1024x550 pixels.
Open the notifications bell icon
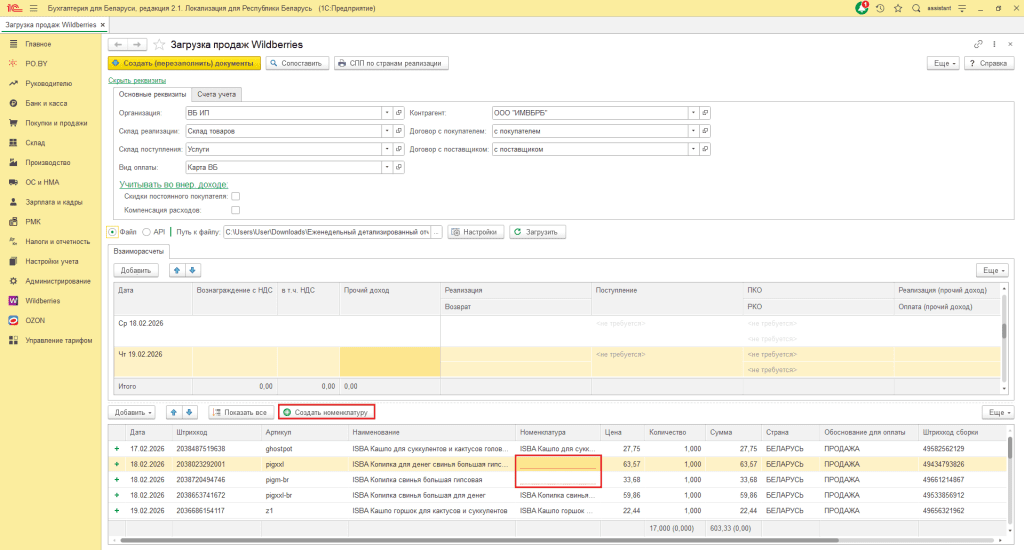click(x=862, y=9)
